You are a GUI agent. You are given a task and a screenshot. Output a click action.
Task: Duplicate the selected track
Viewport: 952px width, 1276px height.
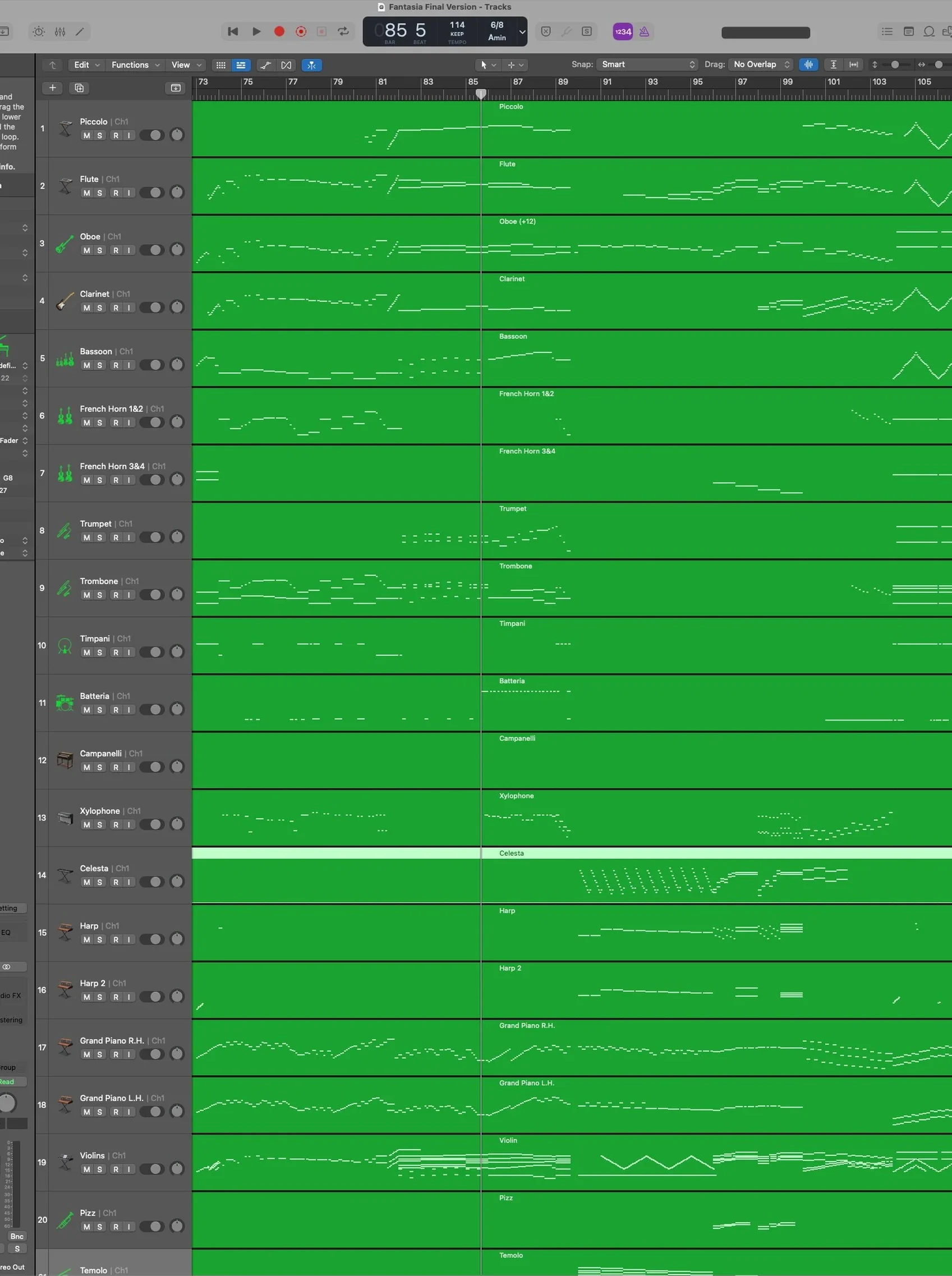[80, 88]
